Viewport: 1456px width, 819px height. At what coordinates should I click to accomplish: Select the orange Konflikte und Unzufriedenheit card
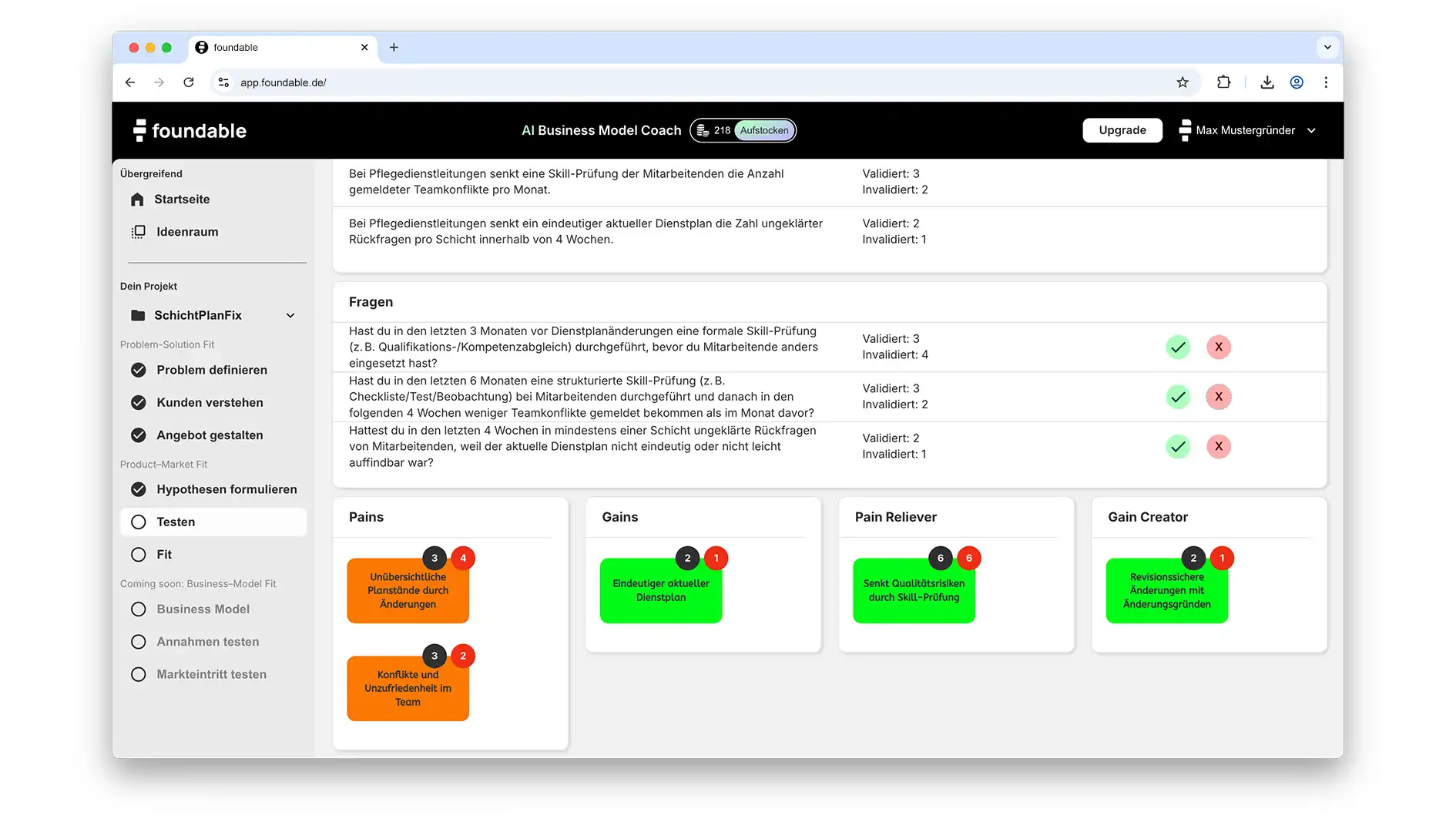click(x=408, y=688)
